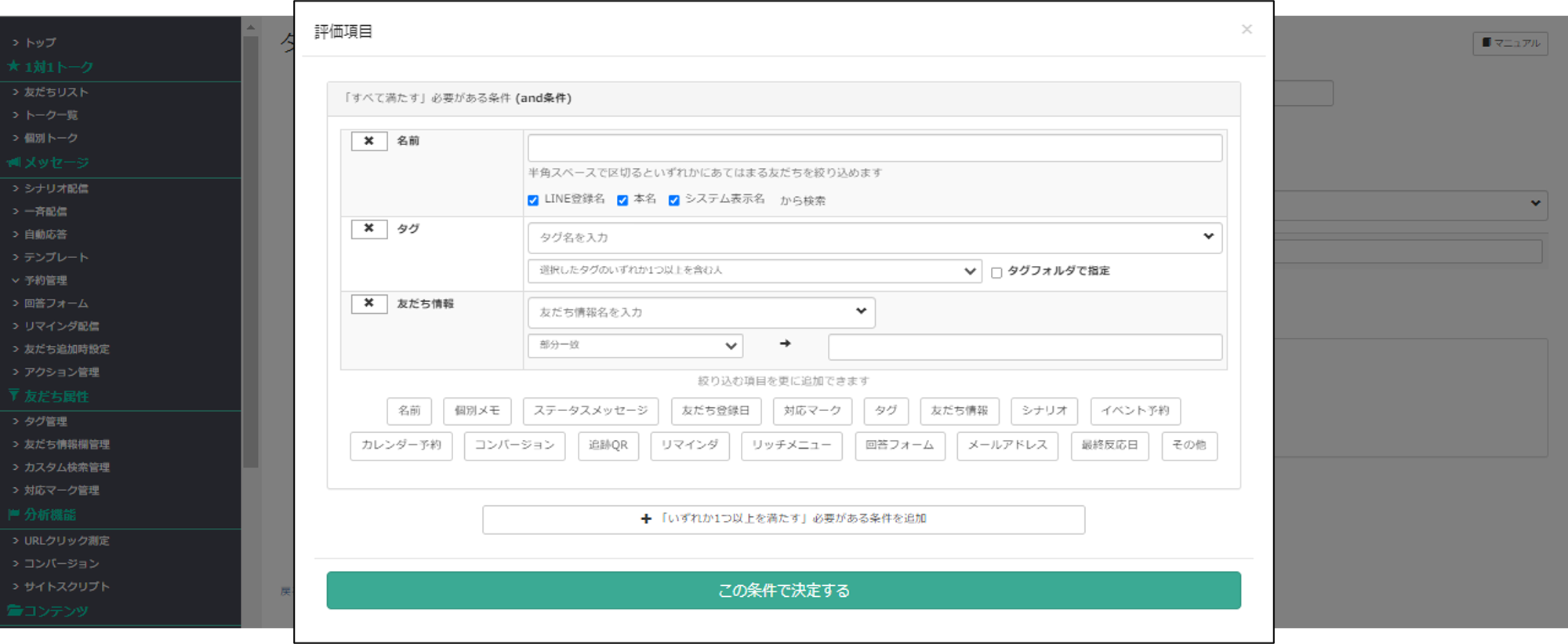Click the plus icon to add OR condition
The width and height of the screenshot is (1568, 644).
click(646, 519)
